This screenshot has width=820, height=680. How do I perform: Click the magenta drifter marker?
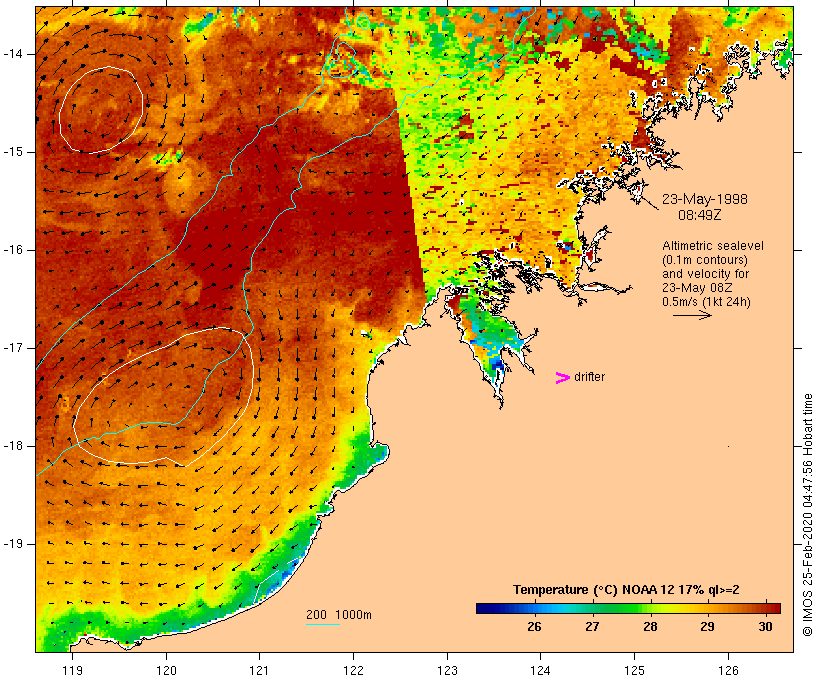[x=562, y=378]
